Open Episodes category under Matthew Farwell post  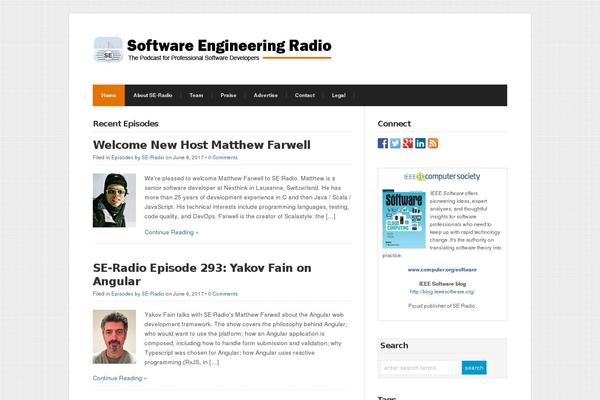[x=122, y=157]
